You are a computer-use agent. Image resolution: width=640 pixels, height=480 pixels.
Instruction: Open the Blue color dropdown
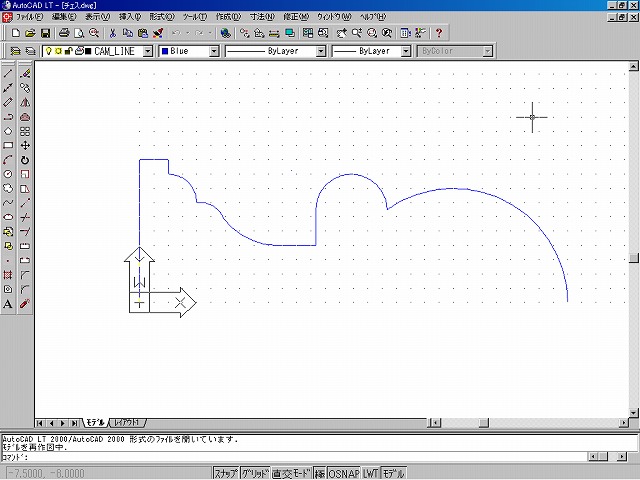[x=214, y=51]
